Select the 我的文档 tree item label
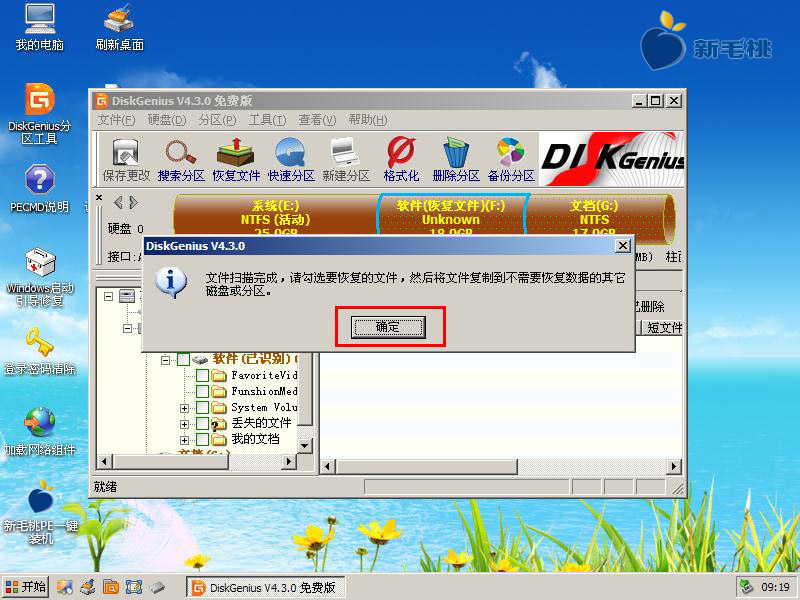The height and width of the screenshot is (600, 800). [x=255, y=439]
